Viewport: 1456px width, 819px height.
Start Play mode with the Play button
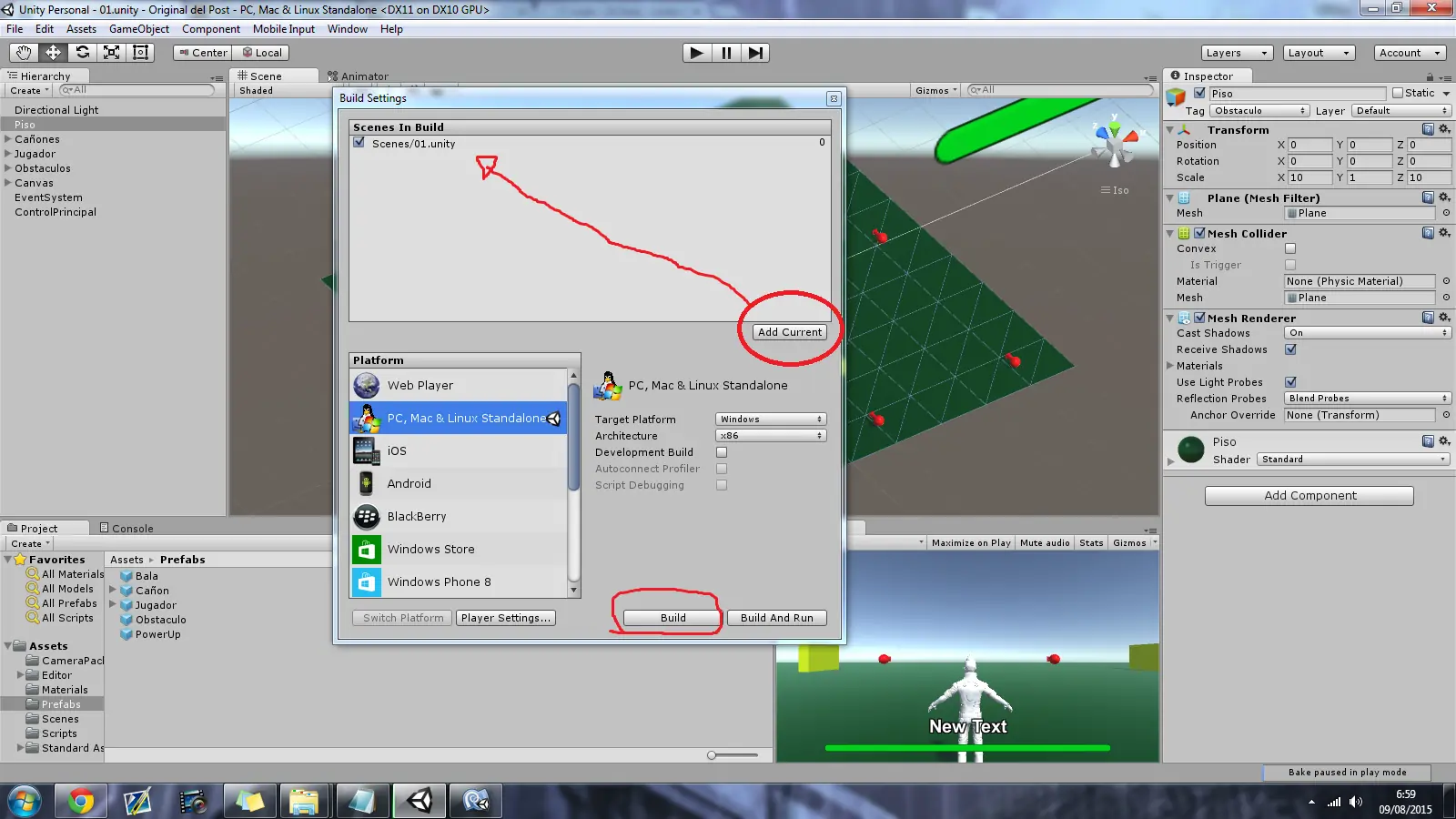coord(697,53)
